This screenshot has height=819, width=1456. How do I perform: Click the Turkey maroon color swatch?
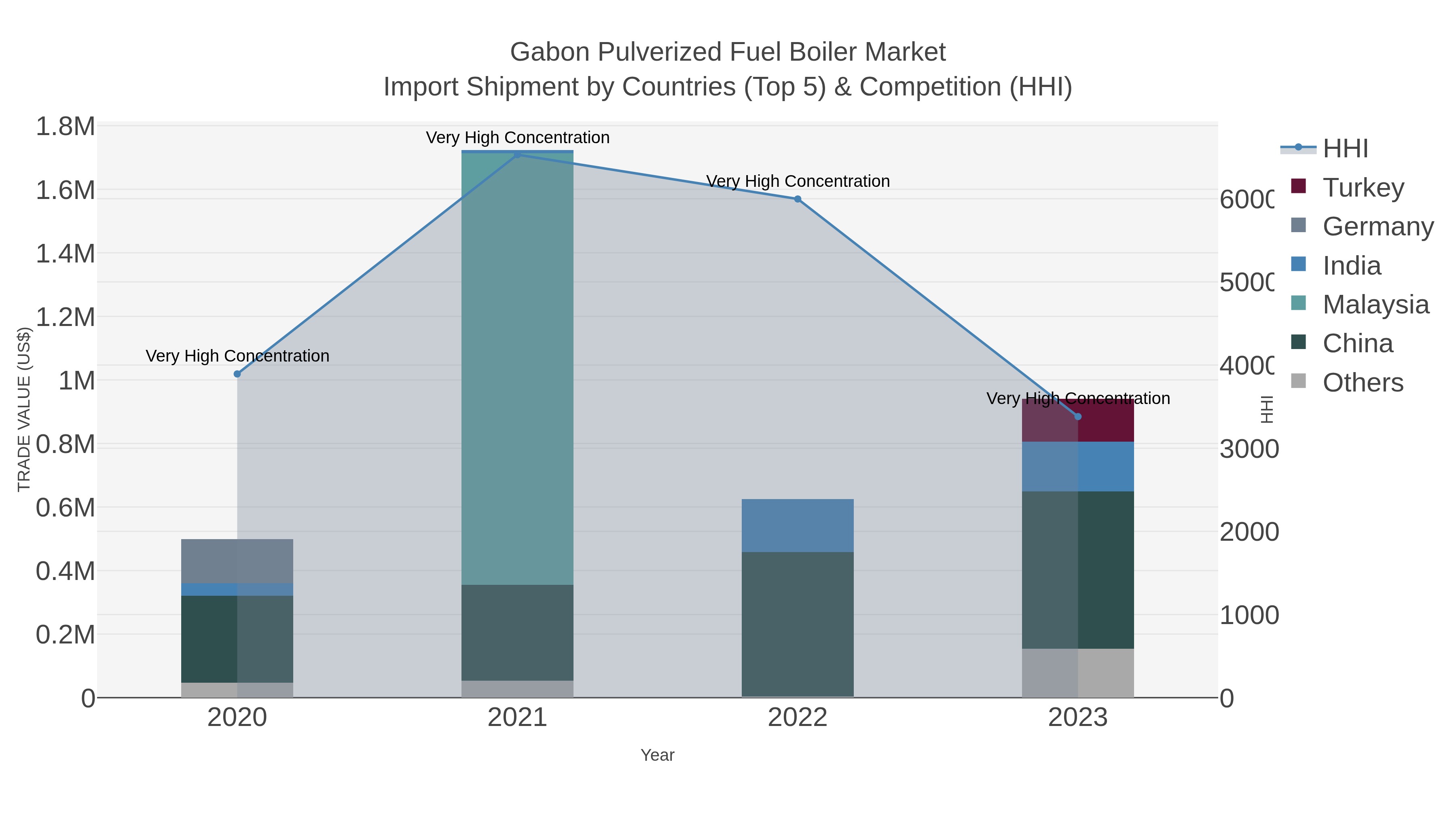pos(1299,186)
